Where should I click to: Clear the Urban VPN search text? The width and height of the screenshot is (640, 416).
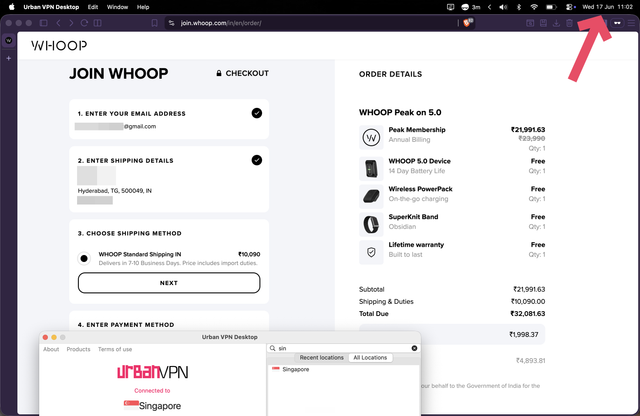click(x=414, y=348)
